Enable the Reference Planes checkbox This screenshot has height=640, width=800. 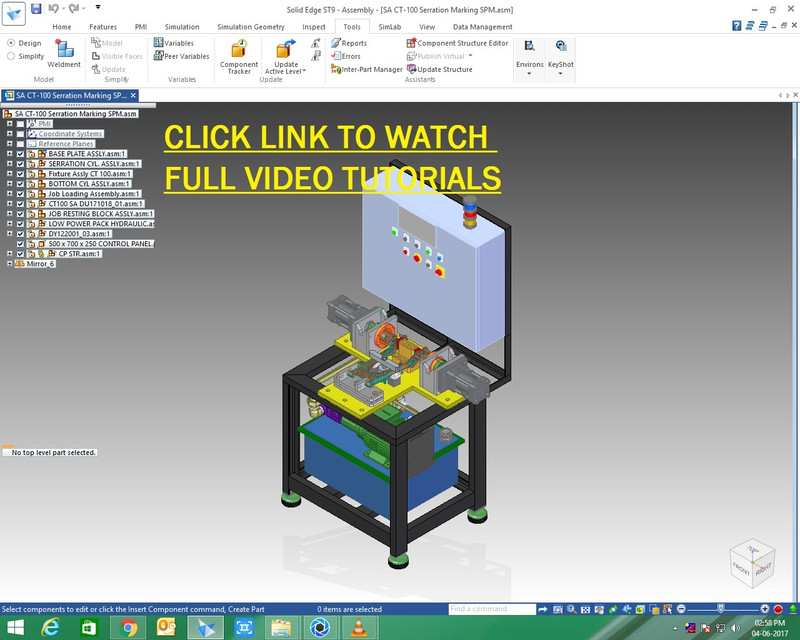[x=20, y=144]
